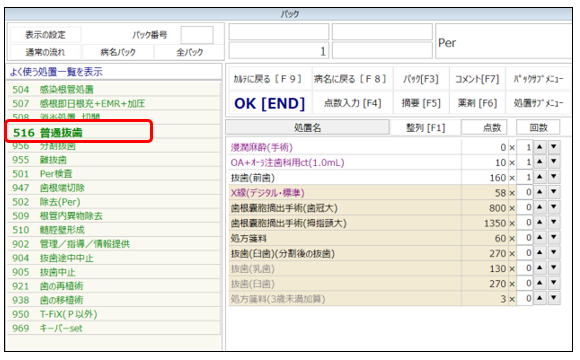
Task: Select pack 902 管理／指導／情報提供
Action: pyautogui.click(x=114, y=244)
